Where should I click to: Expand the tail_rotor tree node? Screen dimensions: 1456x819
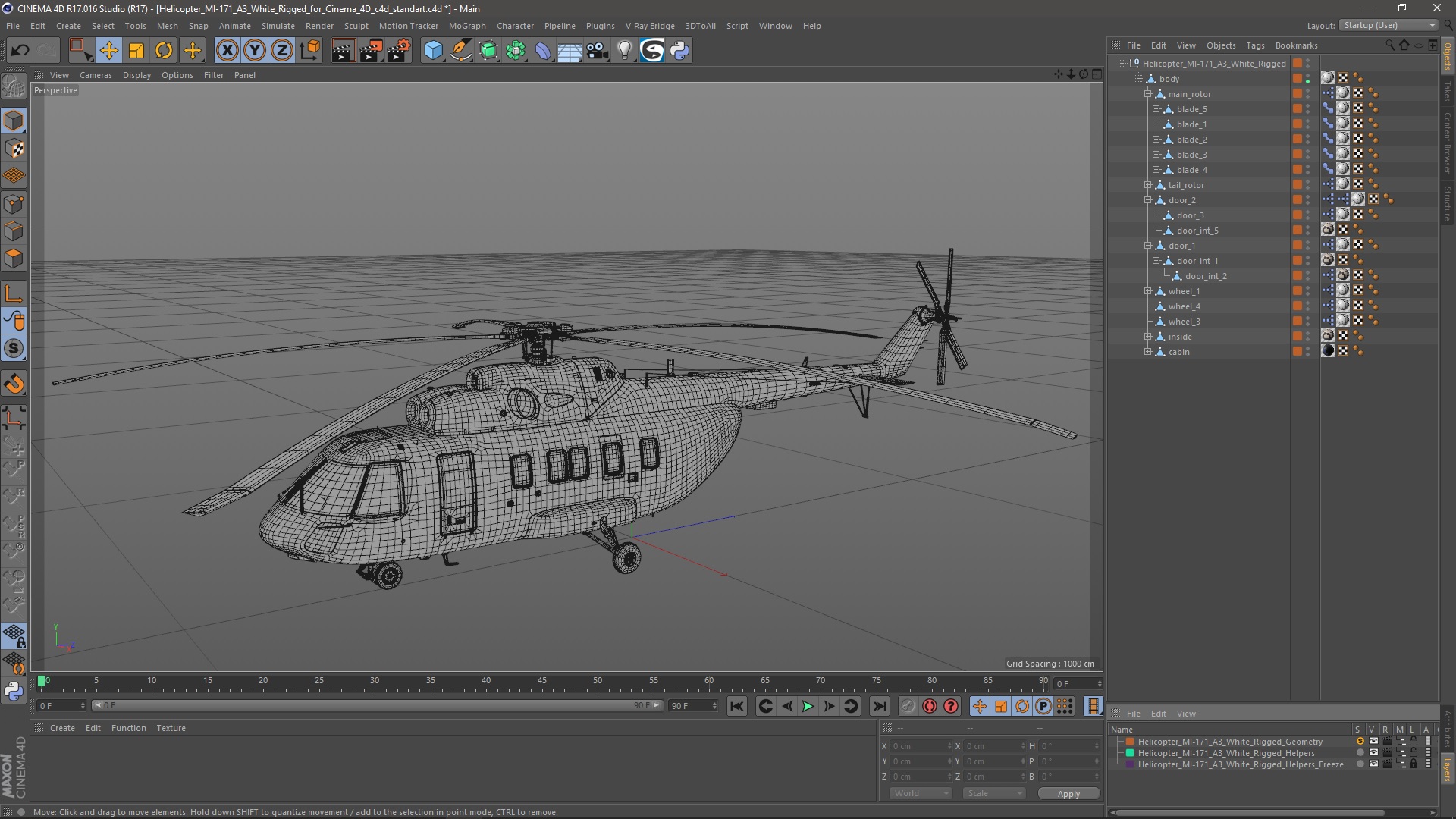pos(1148,185)
